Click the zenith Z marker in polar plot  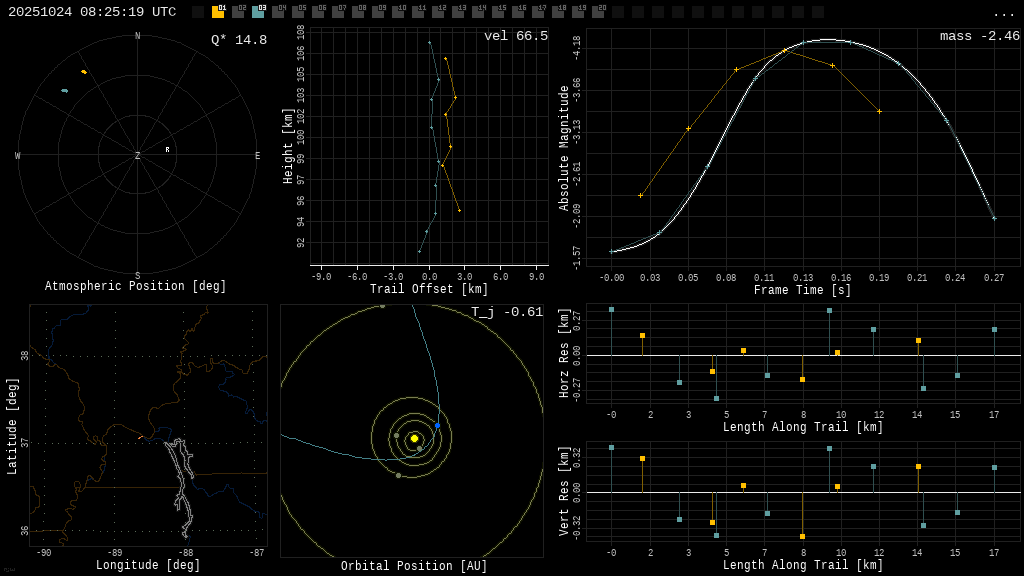tap(138, 156)
